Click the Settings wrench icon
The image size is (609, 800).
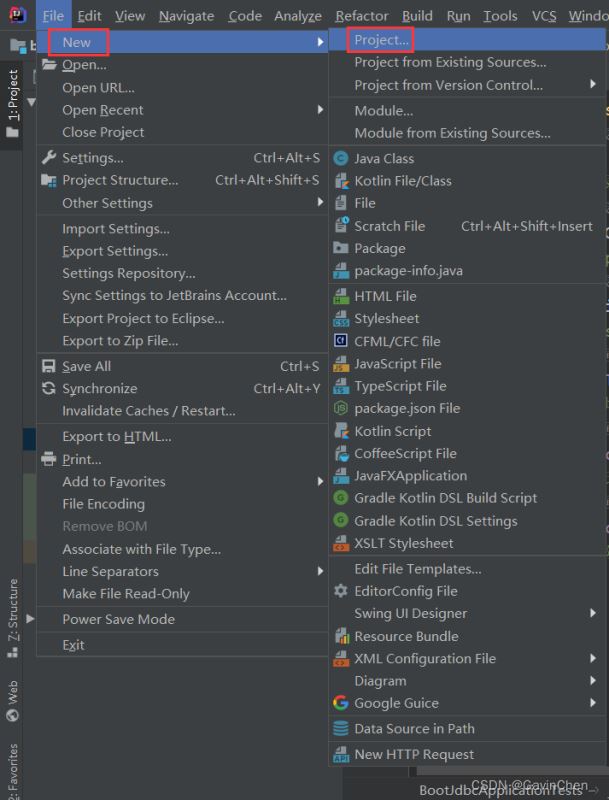click(48, 158)
